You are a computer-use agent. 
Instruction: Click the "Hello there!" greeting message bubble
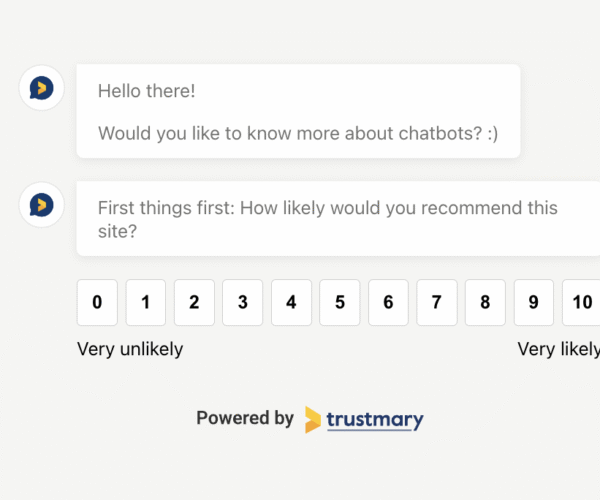[x=298, y=111]
